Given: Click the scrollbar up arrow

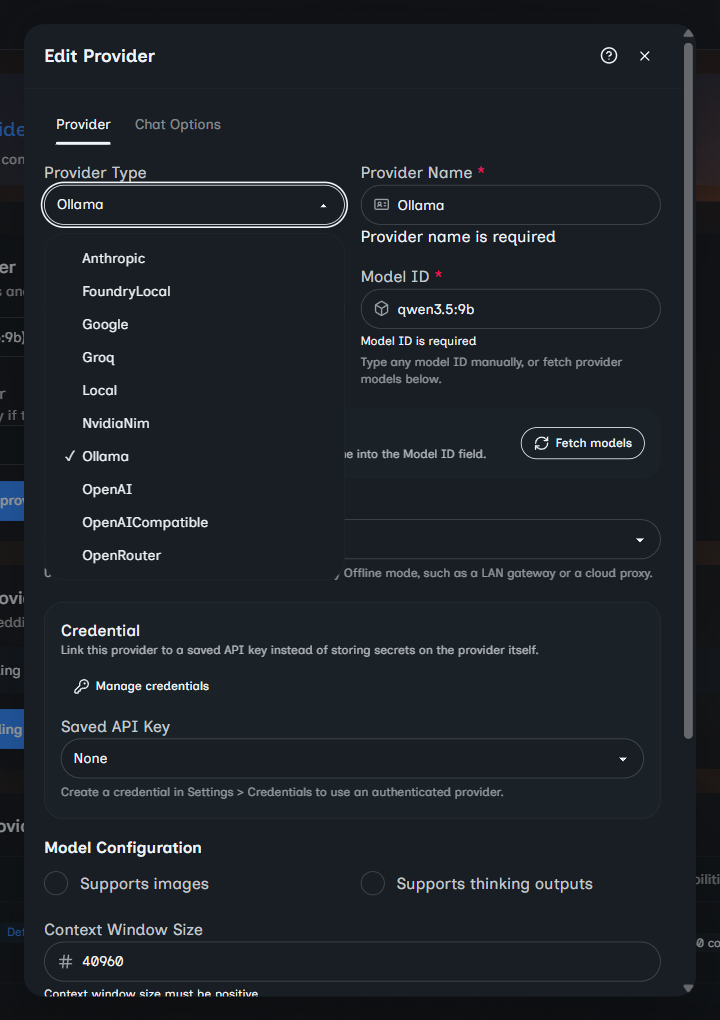Looking at the screenshot, I should (688, 33).
